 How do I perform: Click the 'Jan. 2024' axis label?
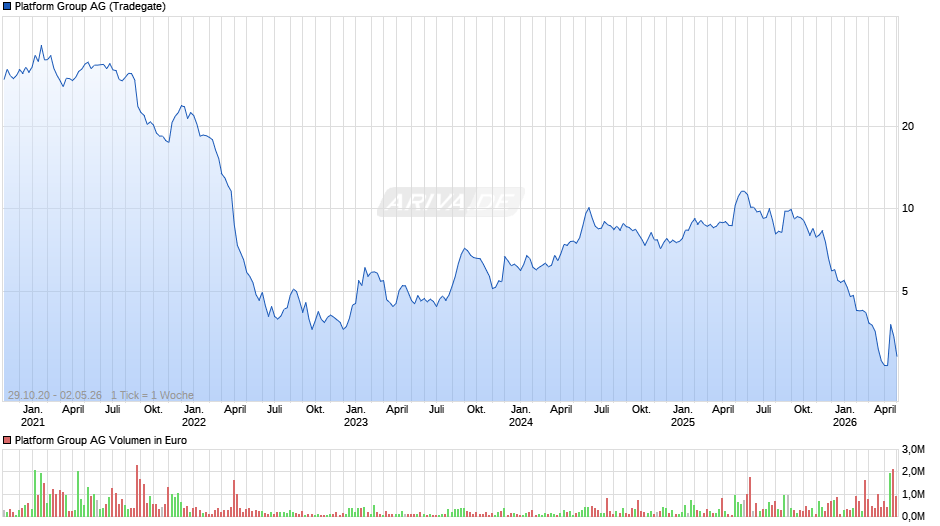520,416
